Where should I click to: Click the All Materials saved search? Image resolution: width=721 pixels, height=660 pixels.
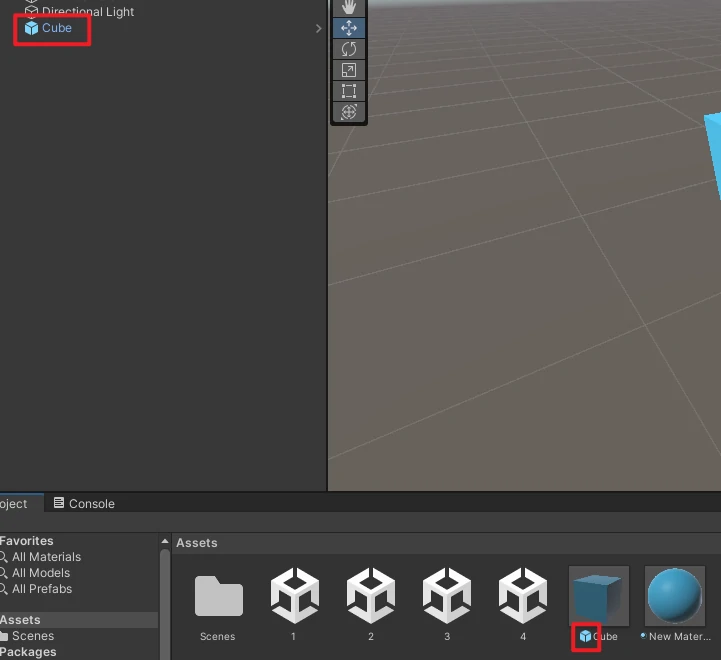(x=46, y=557)
